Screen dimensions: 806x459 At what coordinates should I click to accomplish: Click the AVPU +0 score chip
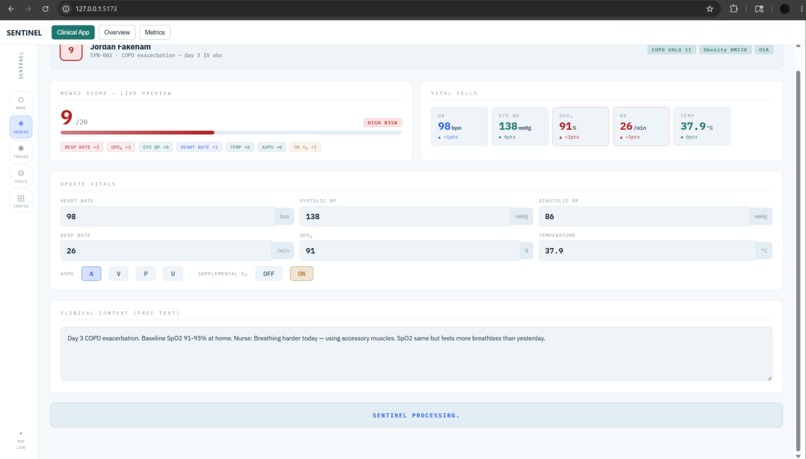coord(272,147)
